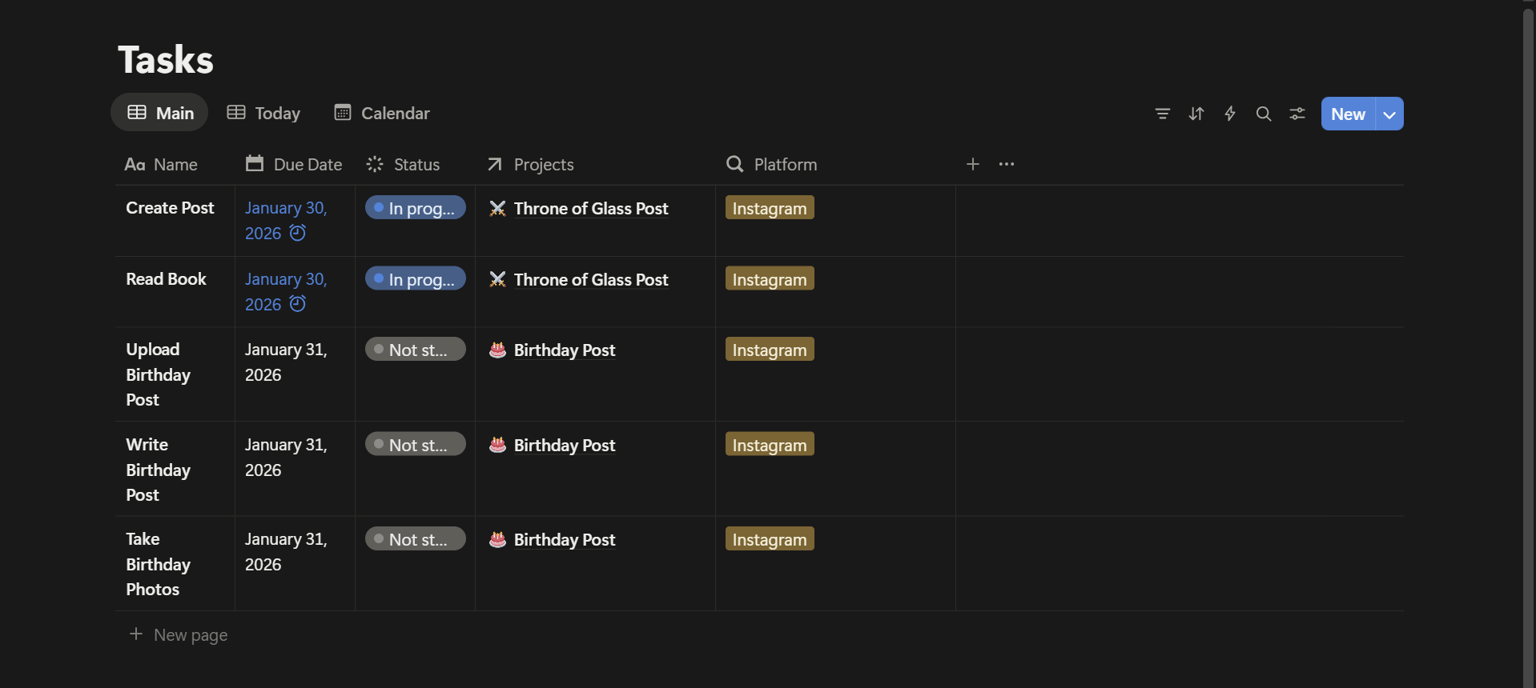Click the reminder alarm icon on the Create Post date
Viewport: 1536px width, 688px height.
[x=297, y=233]
